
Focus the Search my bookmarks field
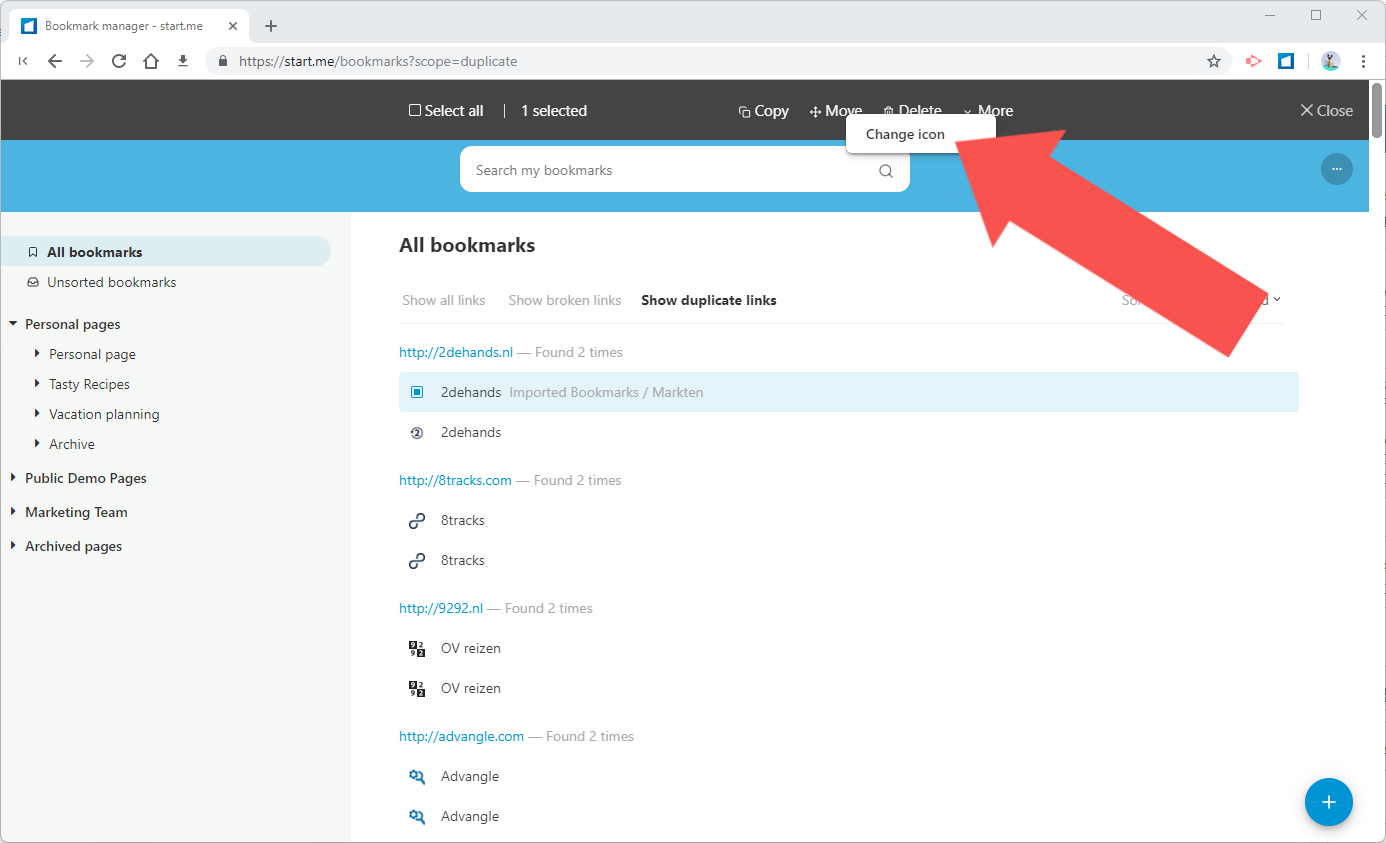tap(685, 169)
